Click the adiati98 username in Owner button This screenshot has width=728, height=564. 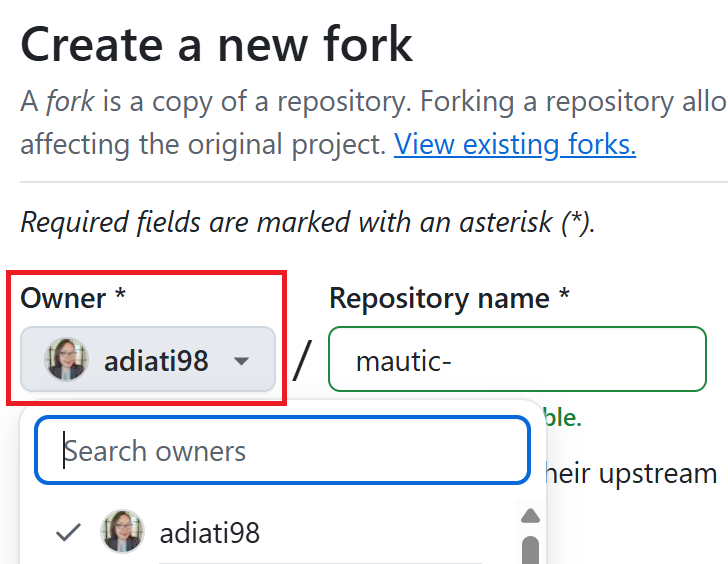[156, 360]
